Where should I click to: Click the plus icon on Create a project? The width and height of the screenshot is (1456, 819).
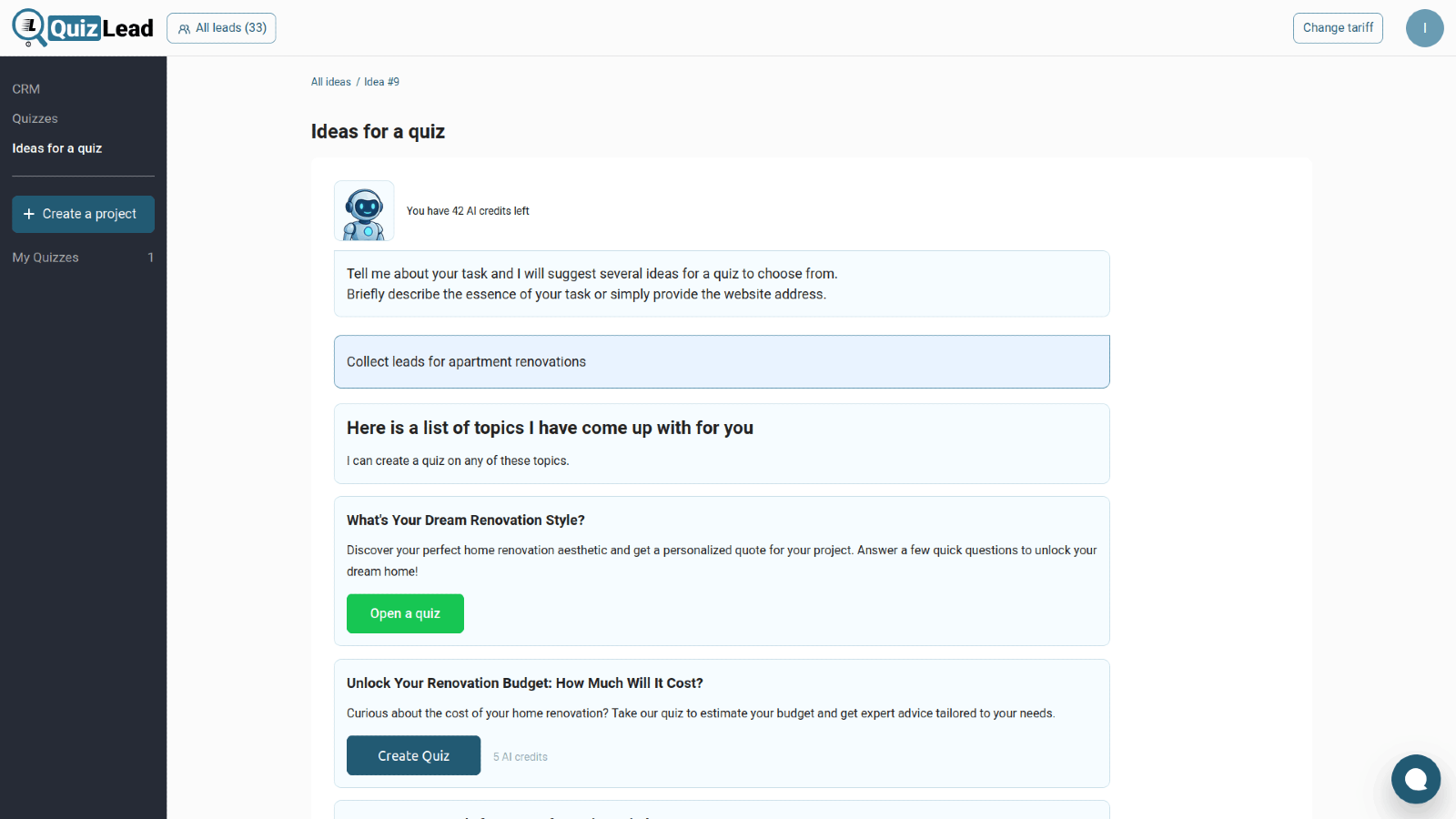(x=29, y=214)
